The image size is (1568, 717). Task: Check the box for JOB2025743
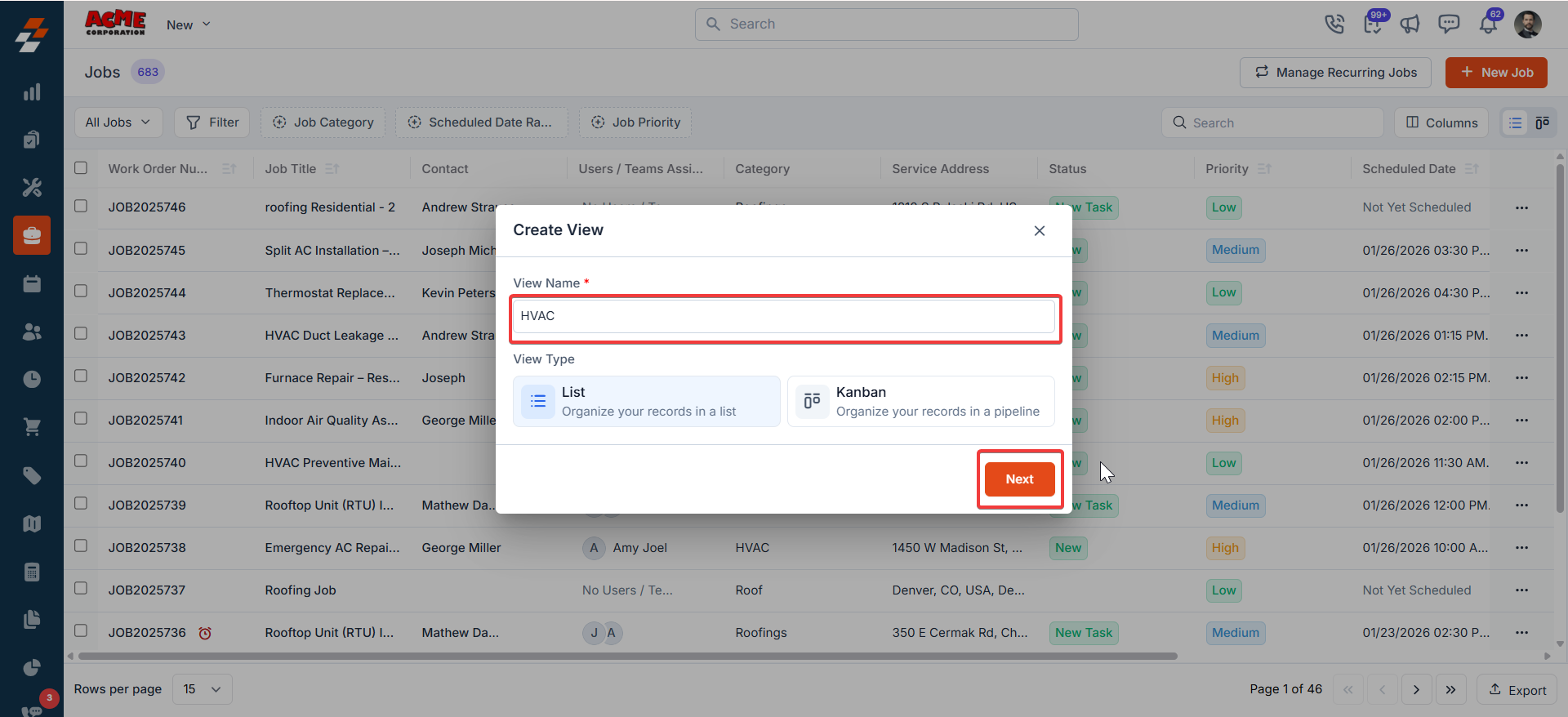point(81,334)
